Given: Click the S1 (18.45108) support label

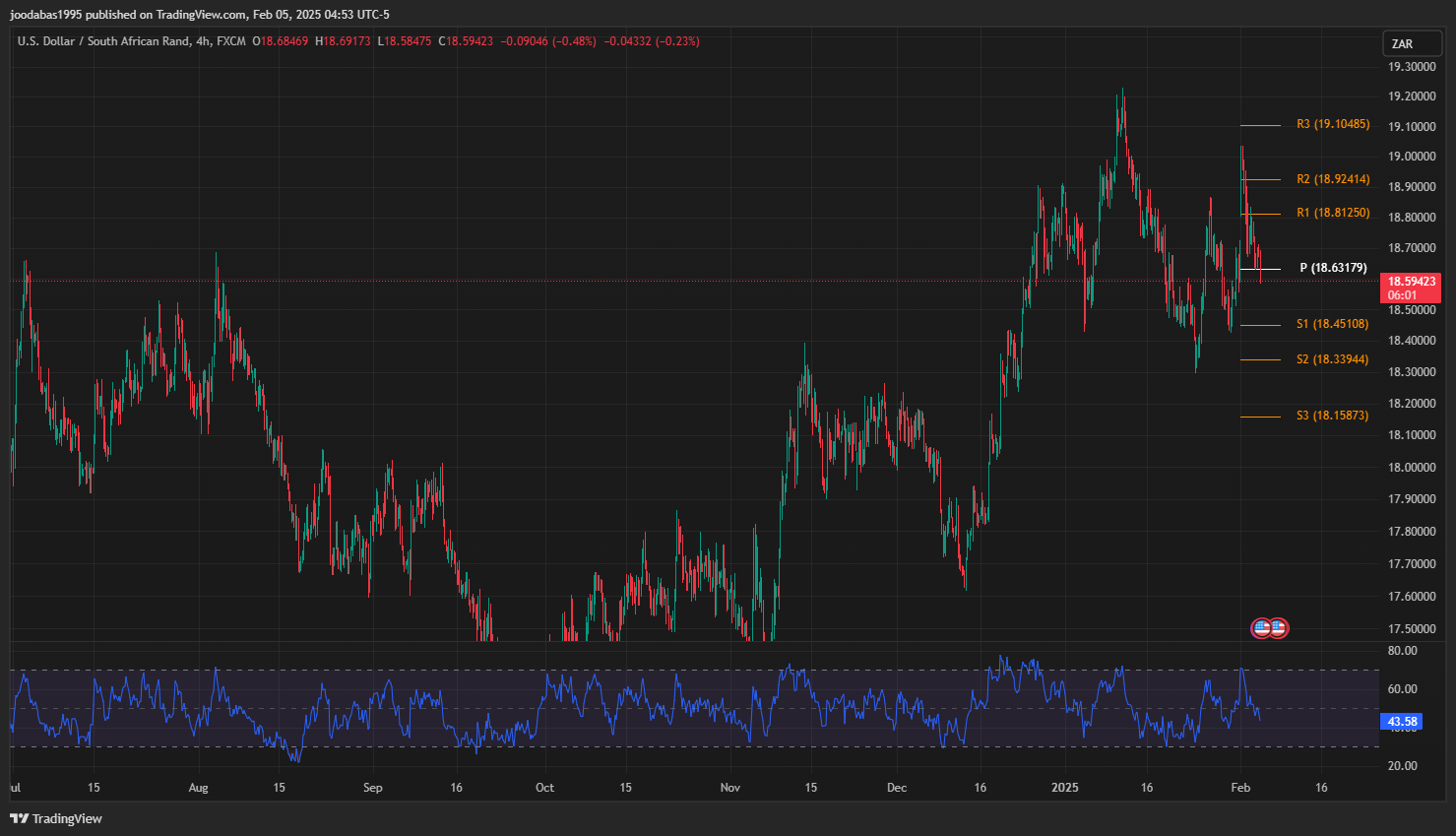Looking at the screenshot, I should (x=1332, y=324).
